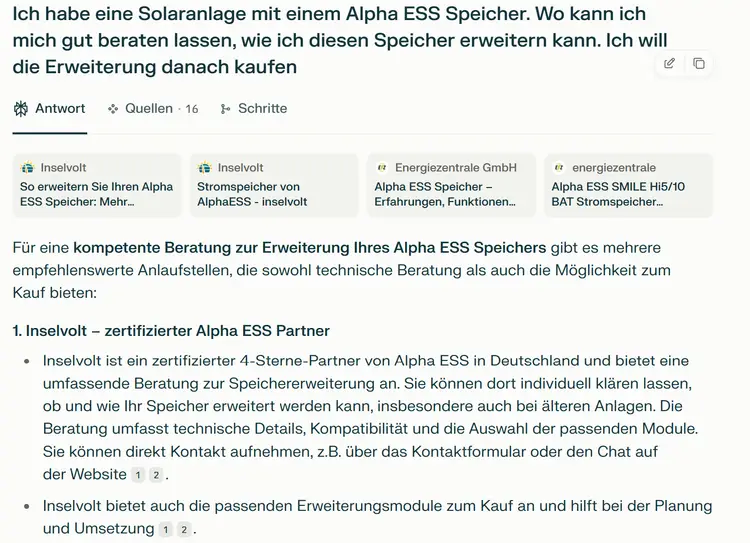750x543 pixels.
Task: Click the heading 'Inselvolt – zertifizierter Alpha ESS Partner'
Action: 171,330
